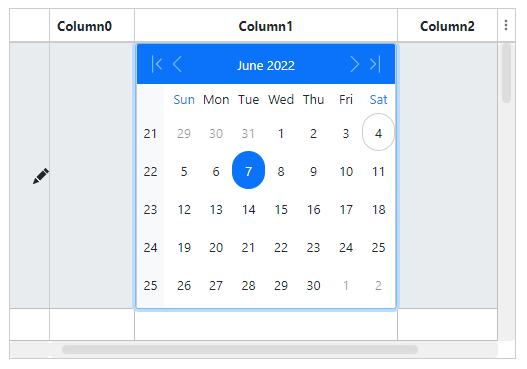Screen dimensions: 527x369
Task: Advance to the next month
Action: [x=355, y=64]
